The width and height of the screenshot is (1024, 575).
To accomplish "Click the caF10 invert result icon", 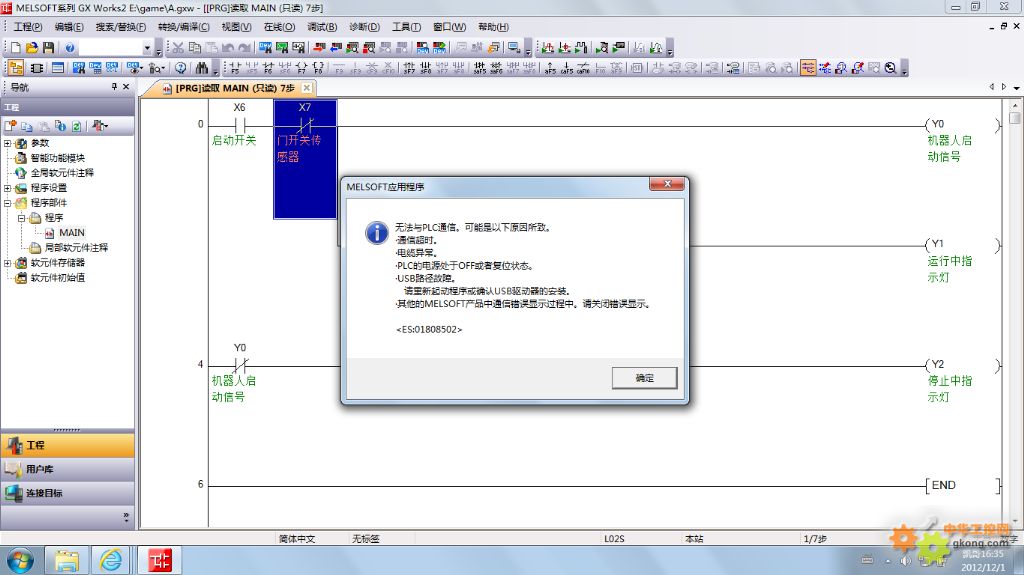I will coord(583,68).
